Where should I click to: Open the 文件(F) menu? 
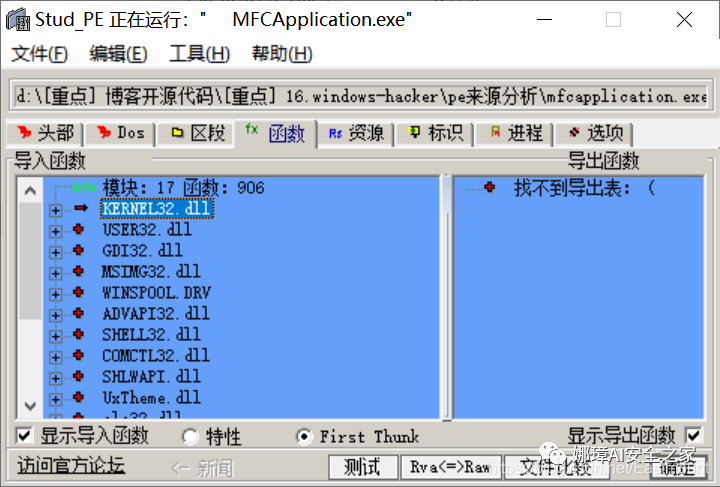click(39, 54)
